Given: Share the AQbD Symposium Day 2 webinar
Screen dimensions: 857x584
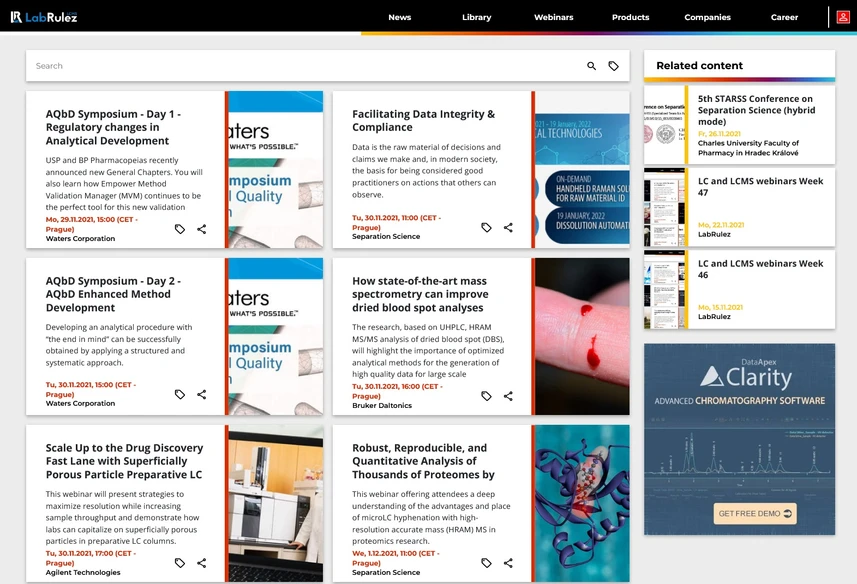Looking at the screenshot, I should [x=202, y=394].
